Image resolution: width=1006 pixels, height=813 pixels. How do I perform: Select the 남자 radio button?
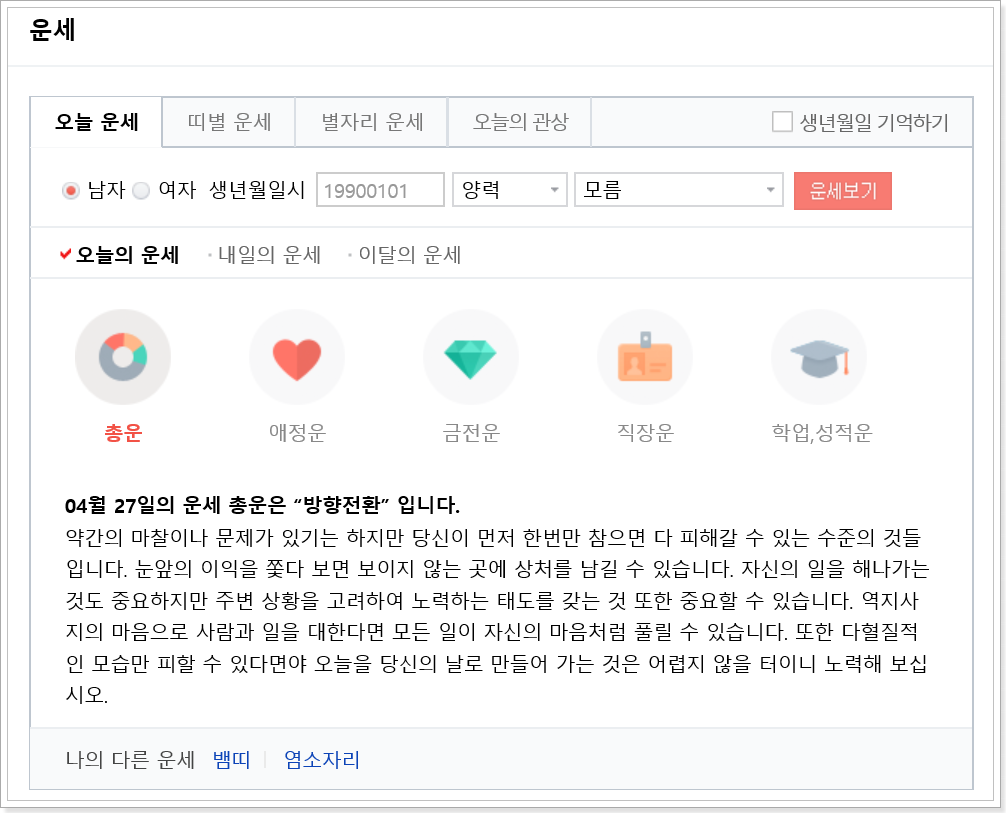71,191
